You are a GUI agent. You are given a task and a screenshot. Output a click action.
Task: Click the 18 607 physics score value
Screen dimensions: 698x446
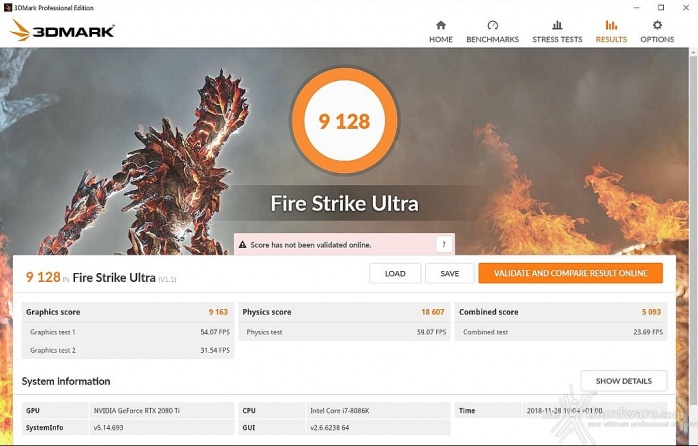[433, 312]
